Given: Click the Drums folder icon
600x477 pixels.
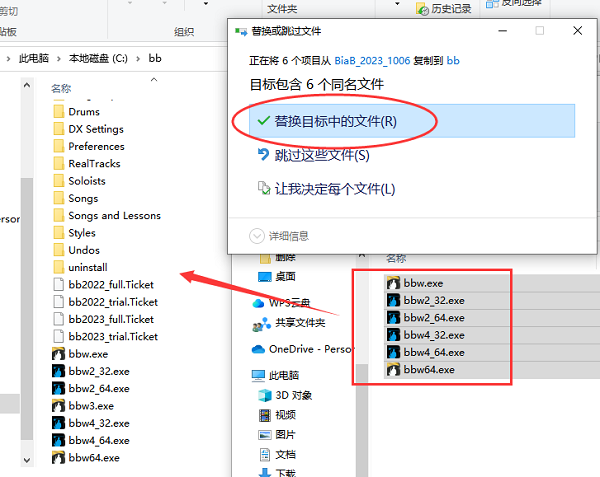Looking at the screenshot, I should [x=59, y=112].
